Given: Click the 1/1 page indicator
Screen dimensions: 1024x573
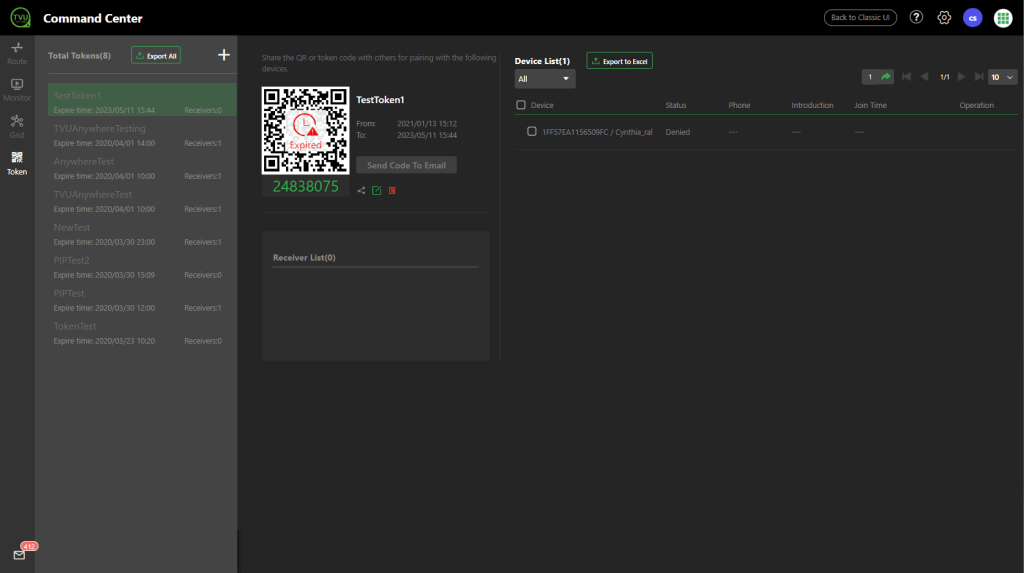Looking at the screenshot, I should coord(944,77).
